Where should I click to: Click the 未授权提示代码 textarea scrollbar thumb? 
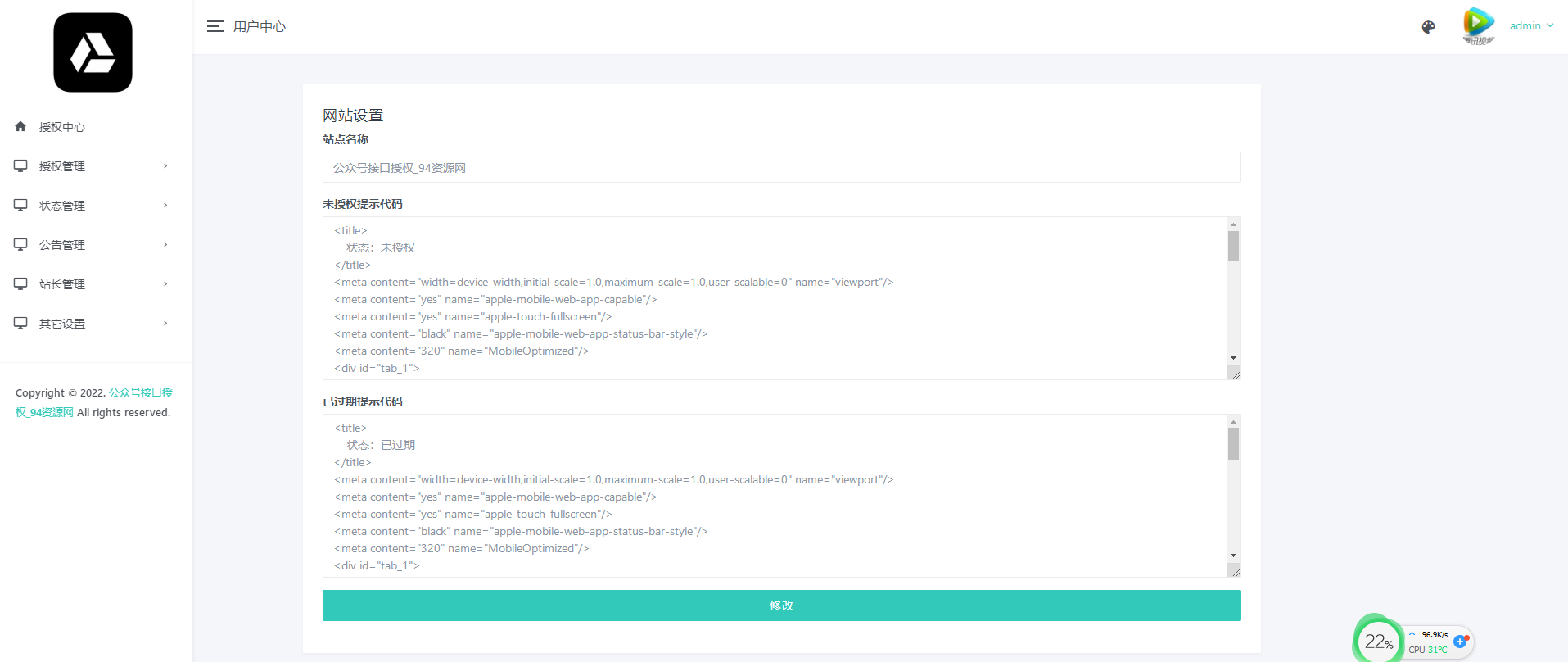pos(1233,246)
